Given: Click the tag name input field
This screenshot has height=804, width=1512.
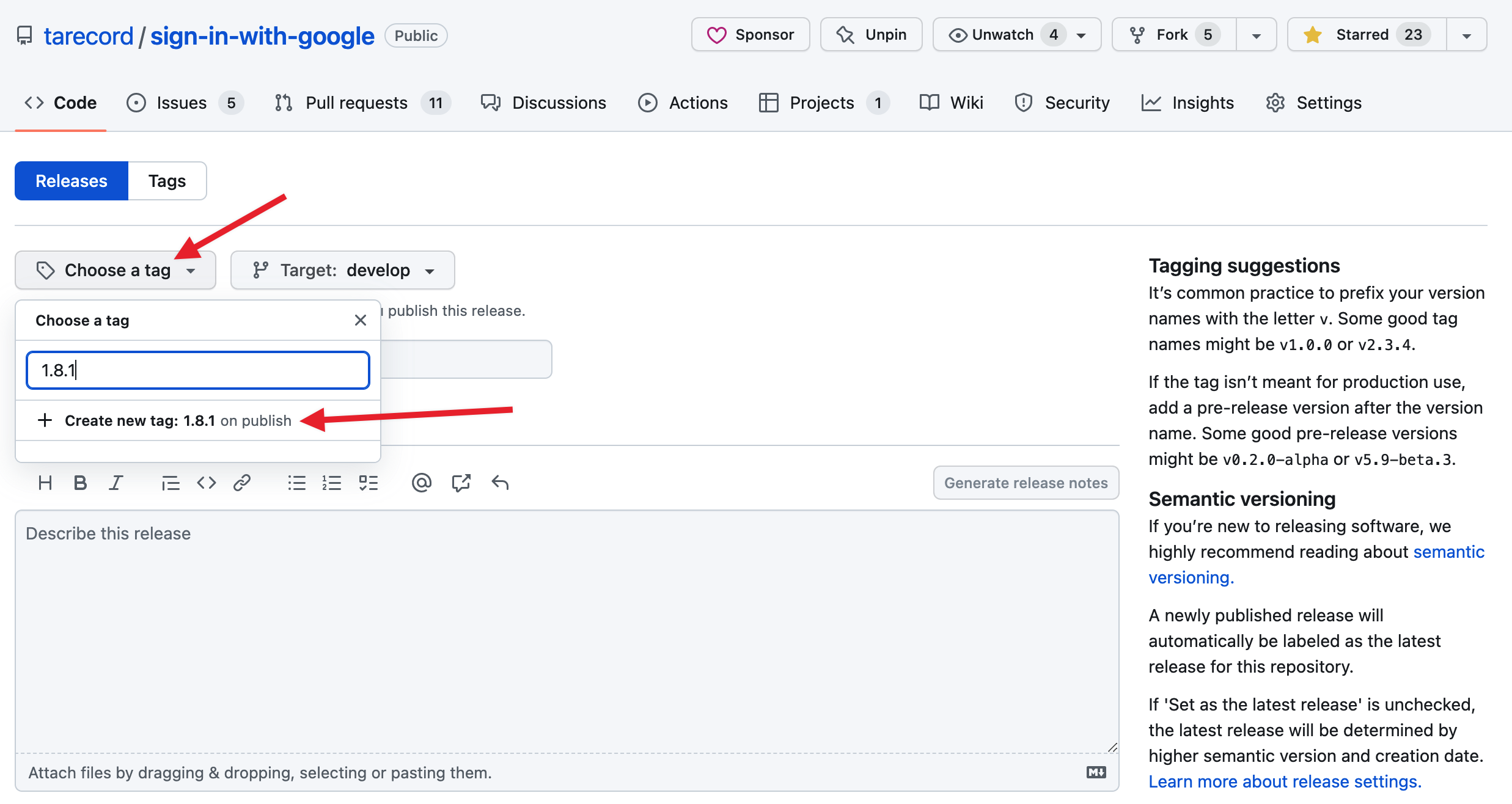Looking at the screenshot, I should click(x=198, y=370).
